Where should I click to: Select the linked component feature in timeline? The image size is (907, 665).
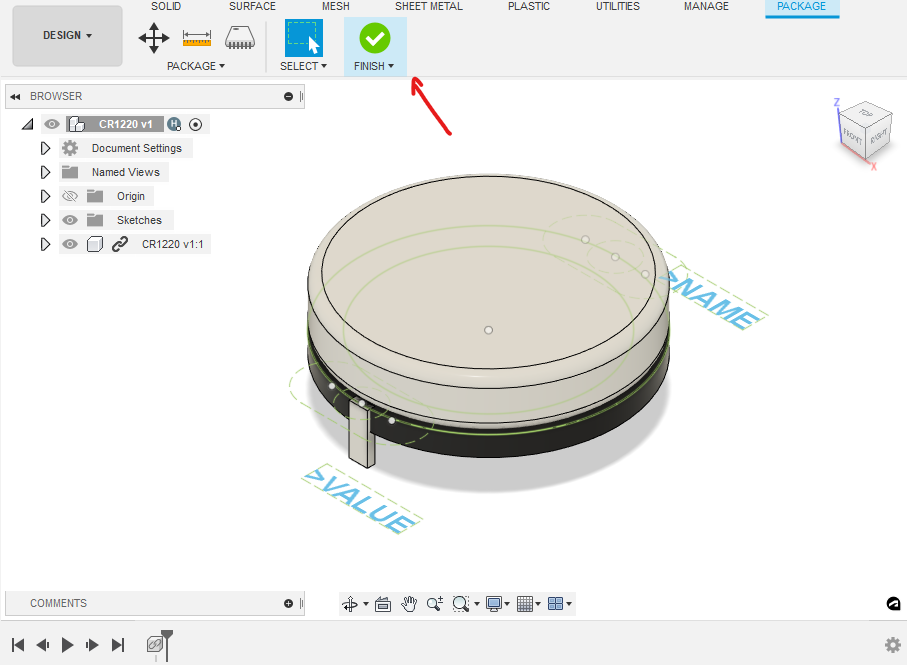(x=154, y=644)
